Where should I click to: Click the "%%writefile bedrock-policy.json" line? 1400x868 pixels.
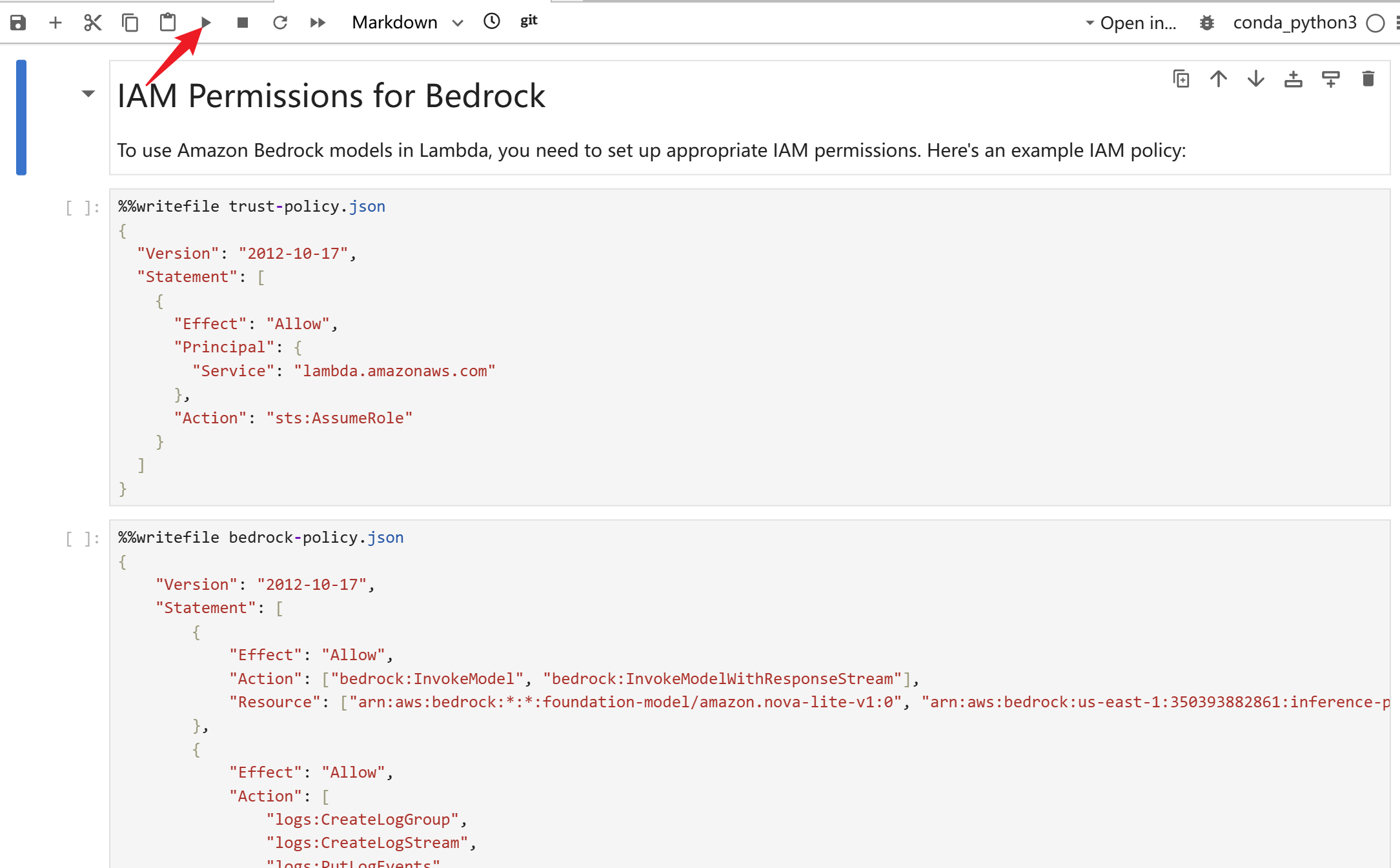(x=261, y=538)
